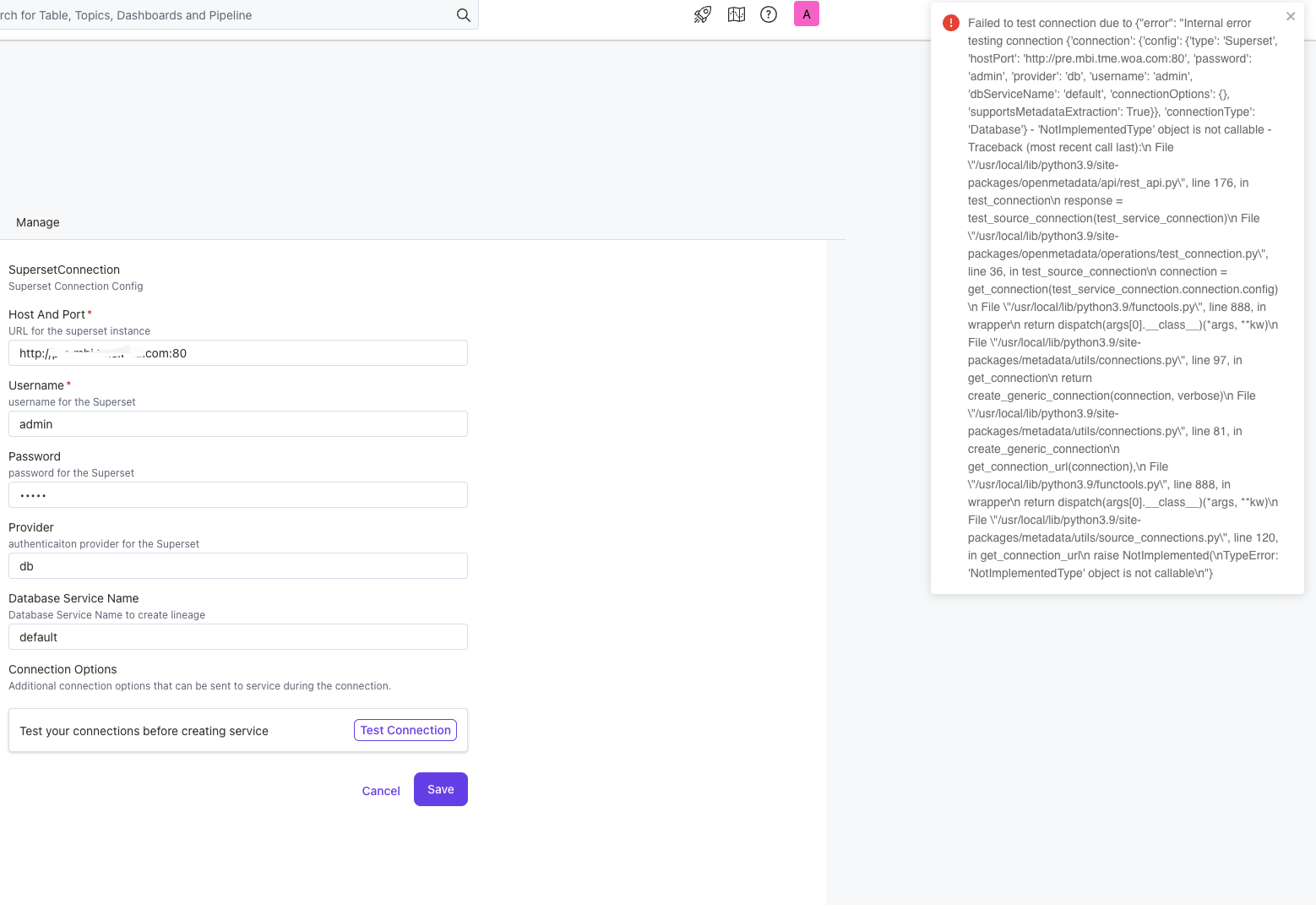1316x905 pixels.
Task: Click the Username field containing admin
Action: pos(237,423)
